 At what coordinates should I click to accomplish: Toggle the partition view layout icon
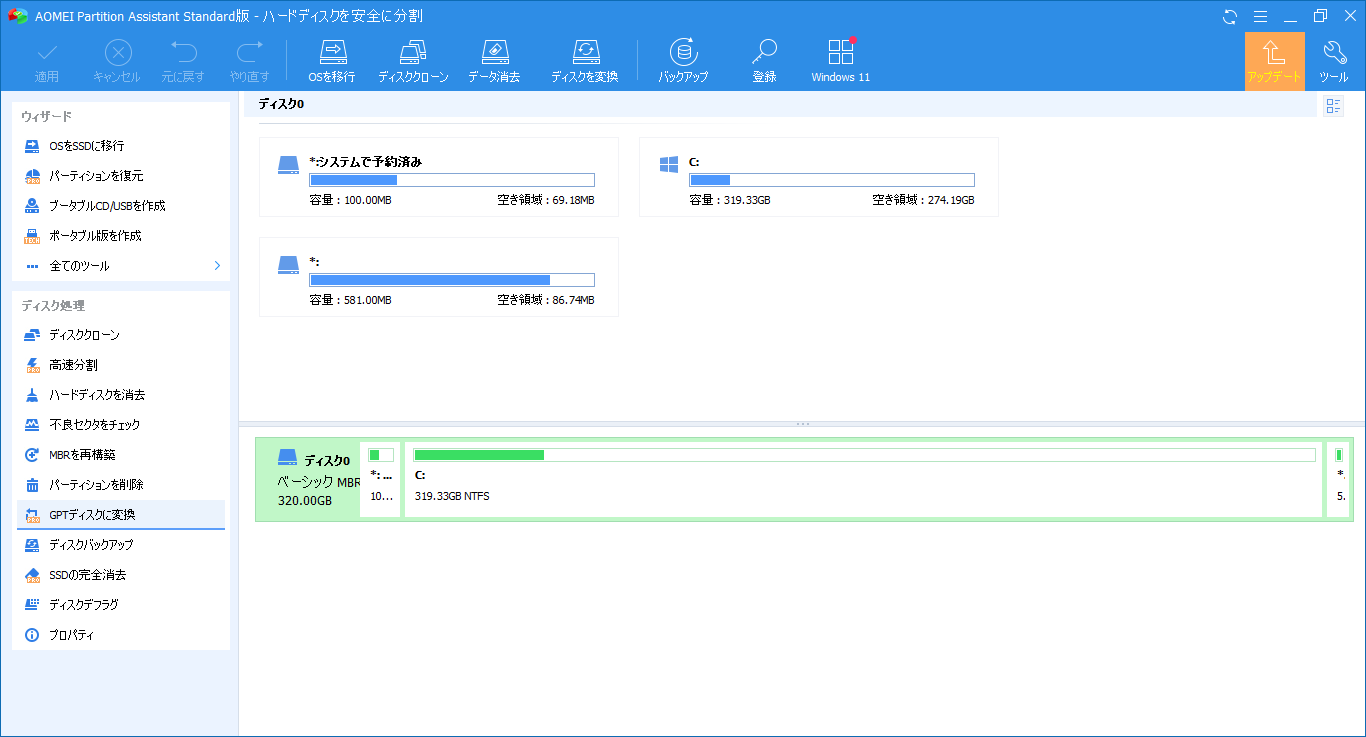[1333, 106]
